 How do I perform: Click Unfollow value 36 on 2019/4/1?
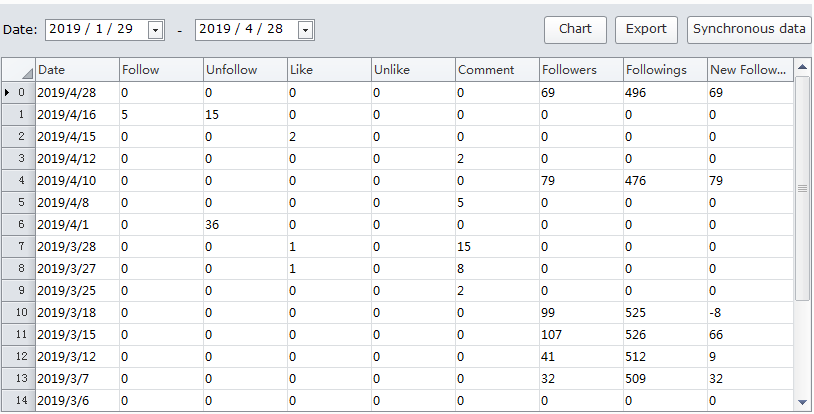point(246,224)
